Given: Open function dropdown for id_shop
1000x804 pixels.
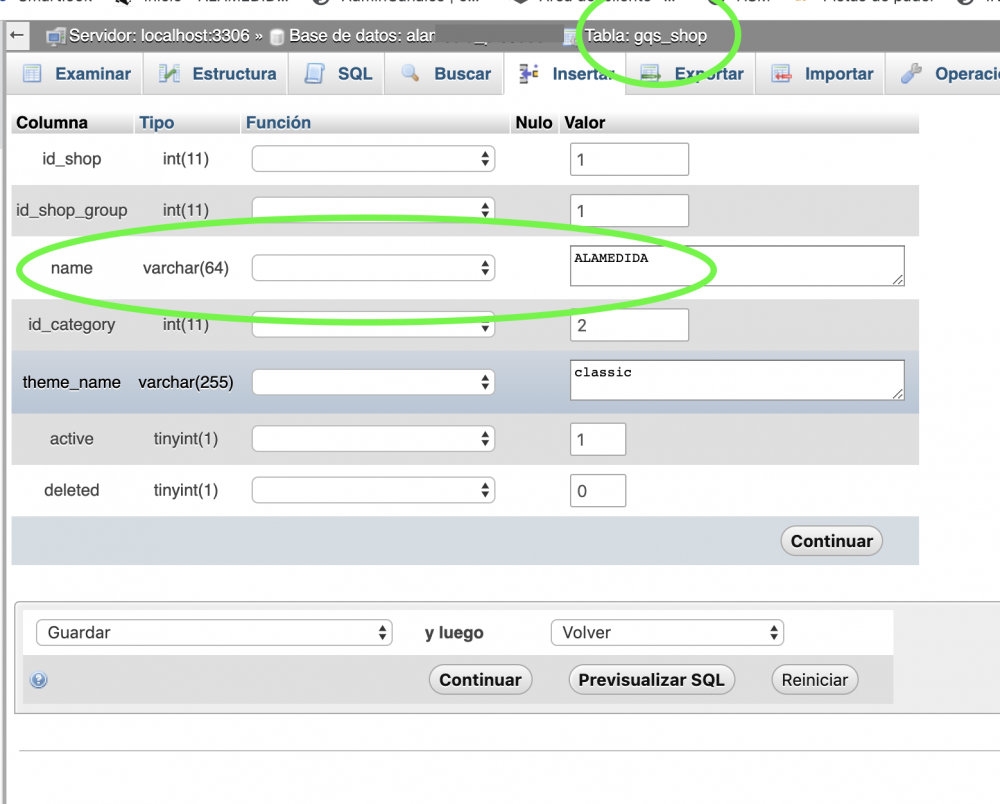Looking at the screenshot, I should 373,159.
